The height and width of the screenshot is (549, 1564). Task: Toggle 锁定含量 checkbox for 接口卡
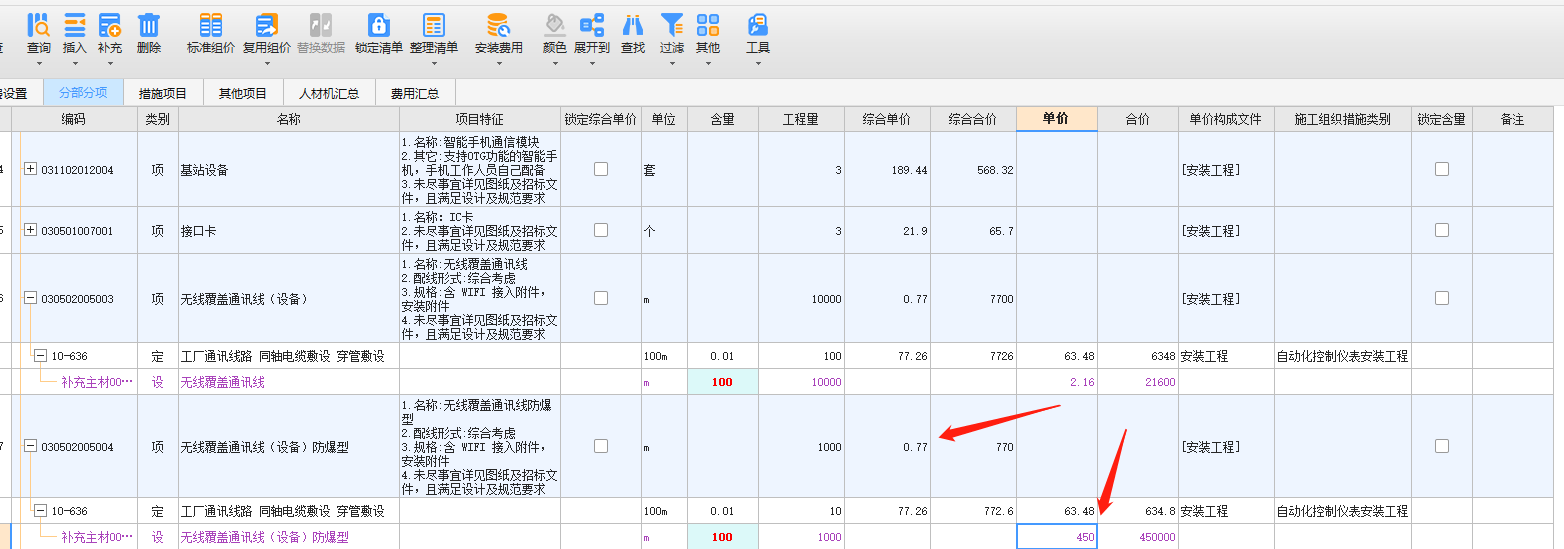pyautogui.click(x=1442, y=230)
